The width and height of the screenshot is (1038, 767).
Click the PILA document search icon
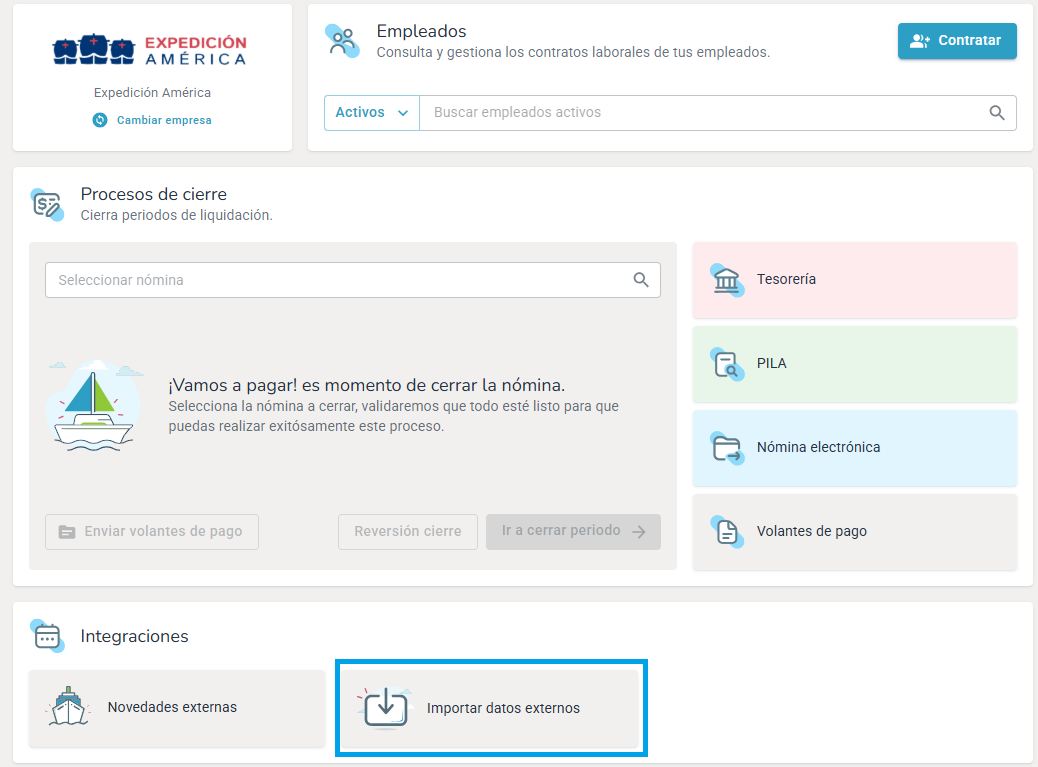coord(727,364)
